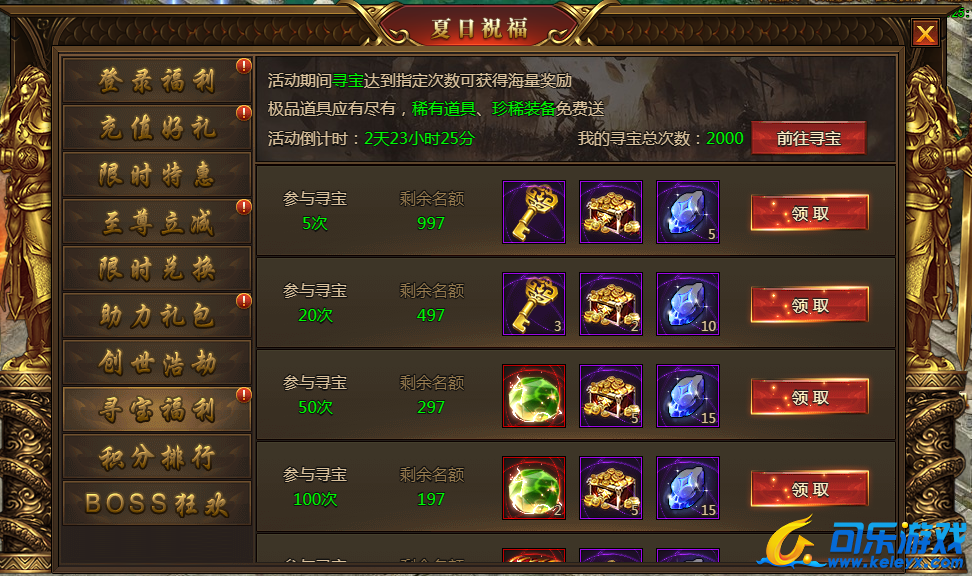Screen dimensions: 972x576
Task: Click the blue crystal reward marked 5
Action: coord(687,212)
